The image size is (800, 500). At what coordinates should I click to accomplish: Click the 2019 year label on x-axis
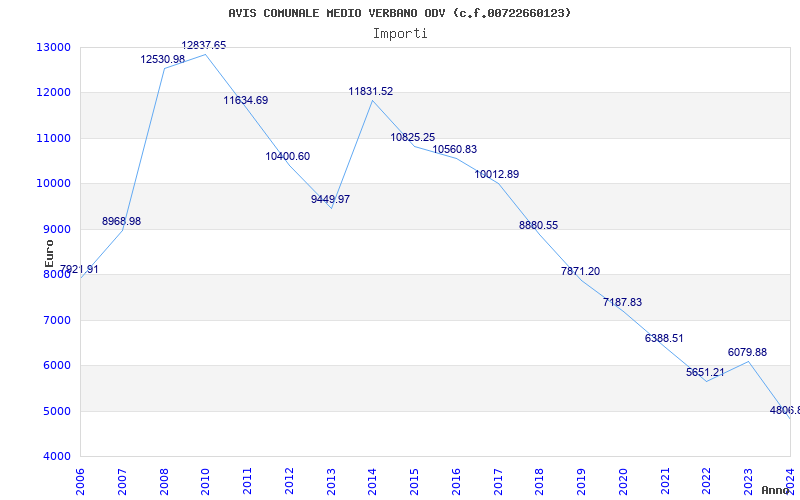click(582, 481)
